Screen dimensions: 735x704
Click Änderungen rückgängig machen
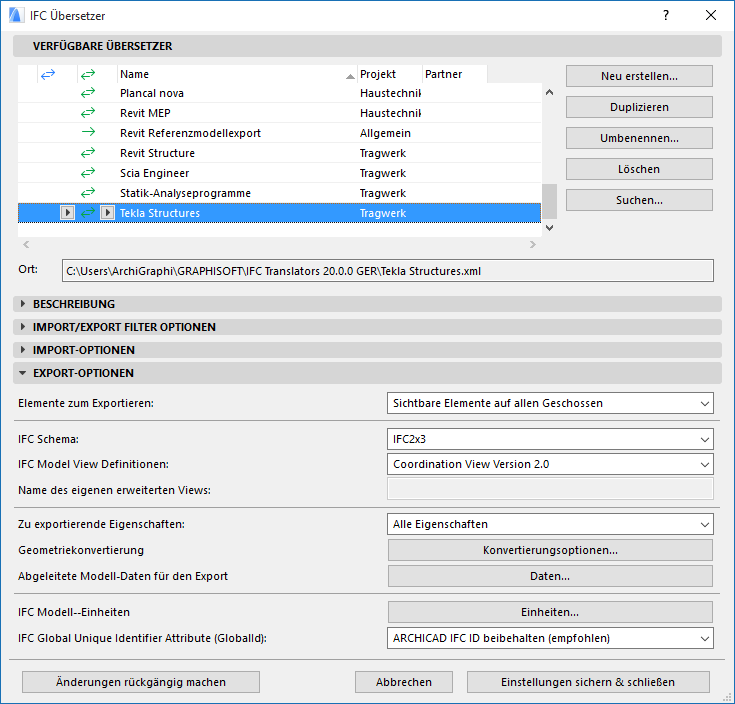(141, 682)
